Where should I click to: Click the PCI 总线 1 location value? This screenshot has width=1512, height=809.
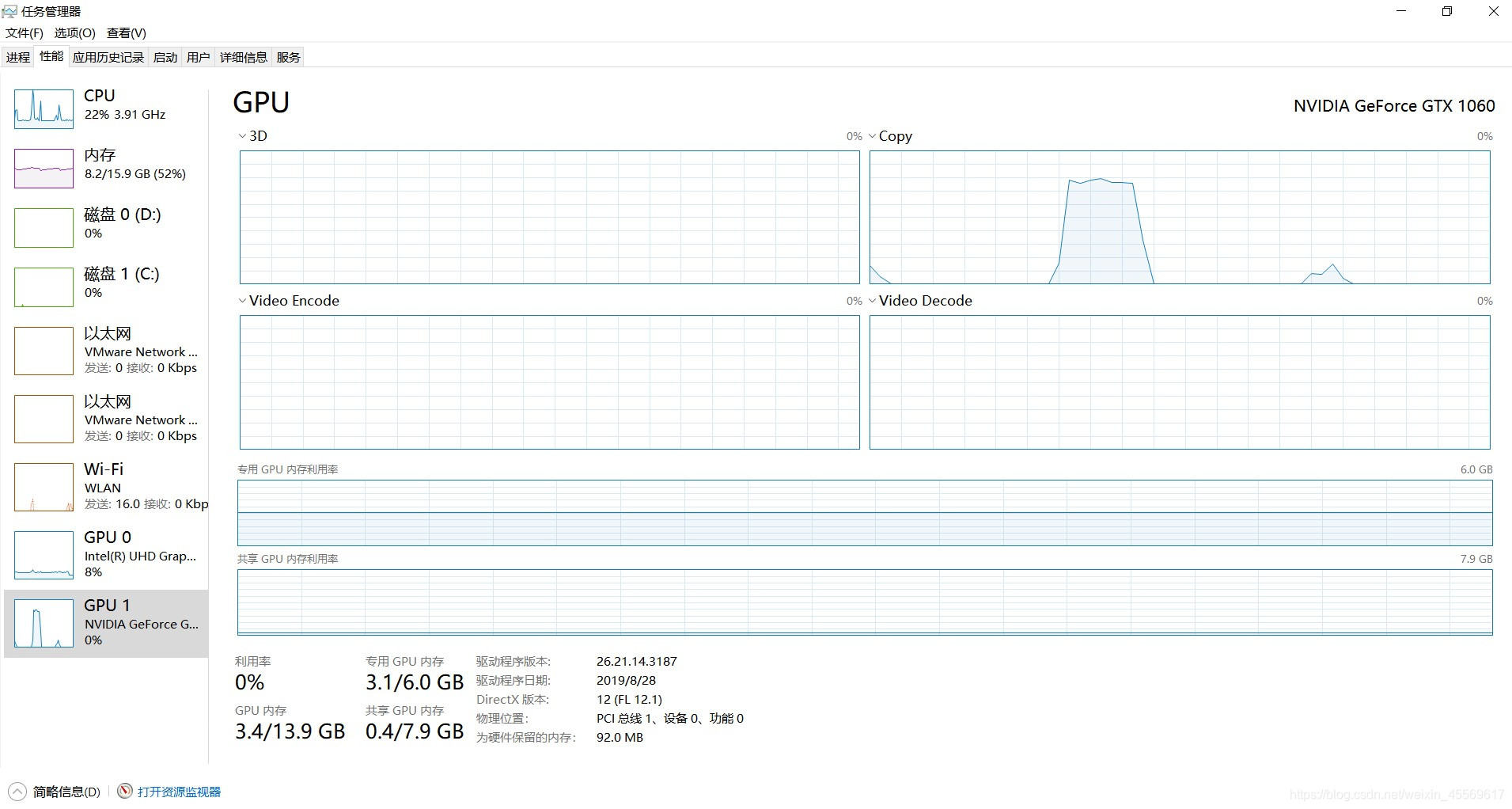click(x=669, y=718)
